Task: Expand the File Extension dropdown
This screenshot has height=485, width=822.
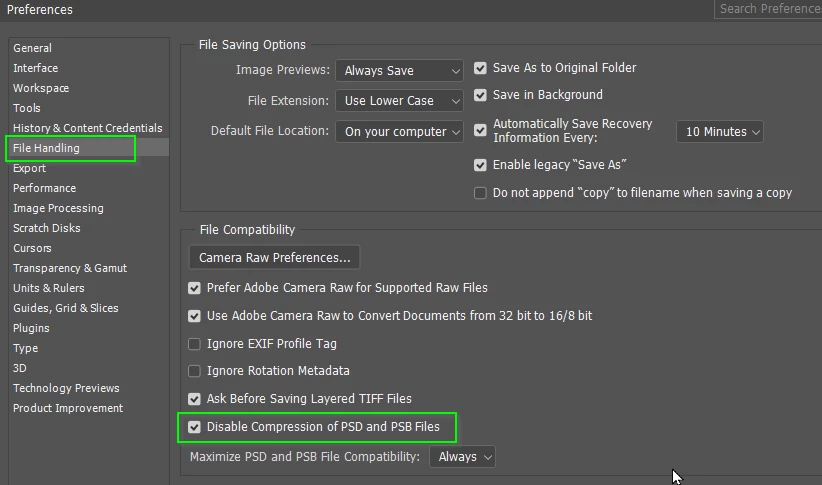Action: [x=399, y=101]
